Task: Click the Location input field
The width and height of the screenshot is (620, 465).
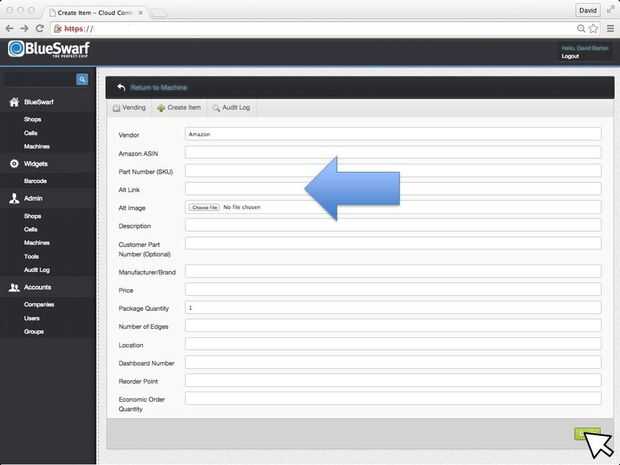Action: point(393,344)
